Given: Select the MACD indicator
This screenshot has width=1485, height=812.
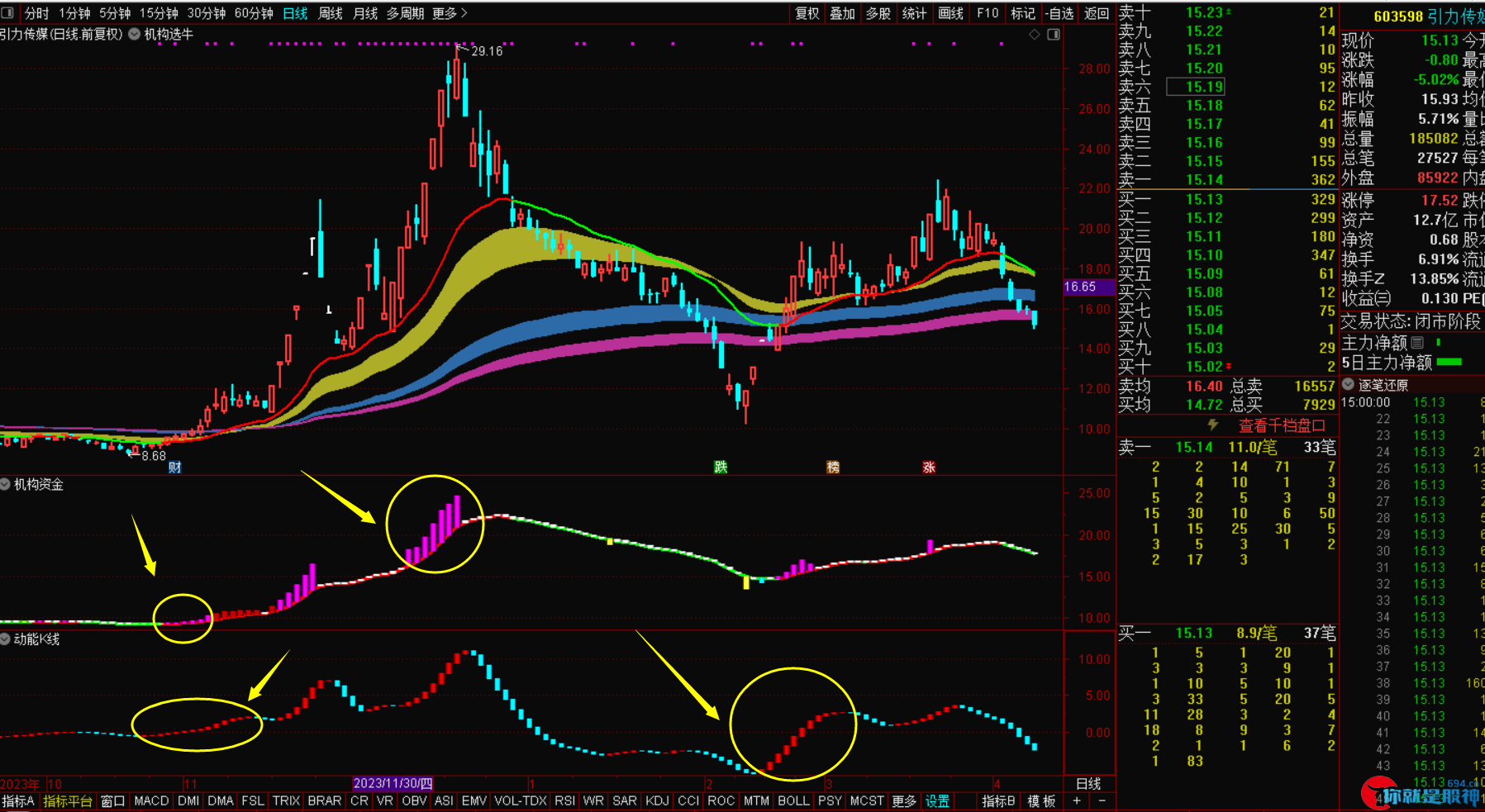Looking at the screenshot, I should [x=151, y=800].
